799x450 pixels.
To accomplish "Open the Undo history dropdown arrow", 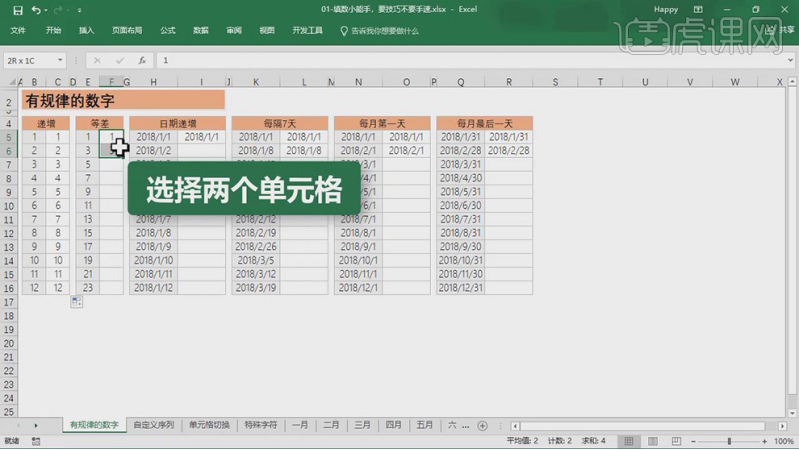I will 45,10.
